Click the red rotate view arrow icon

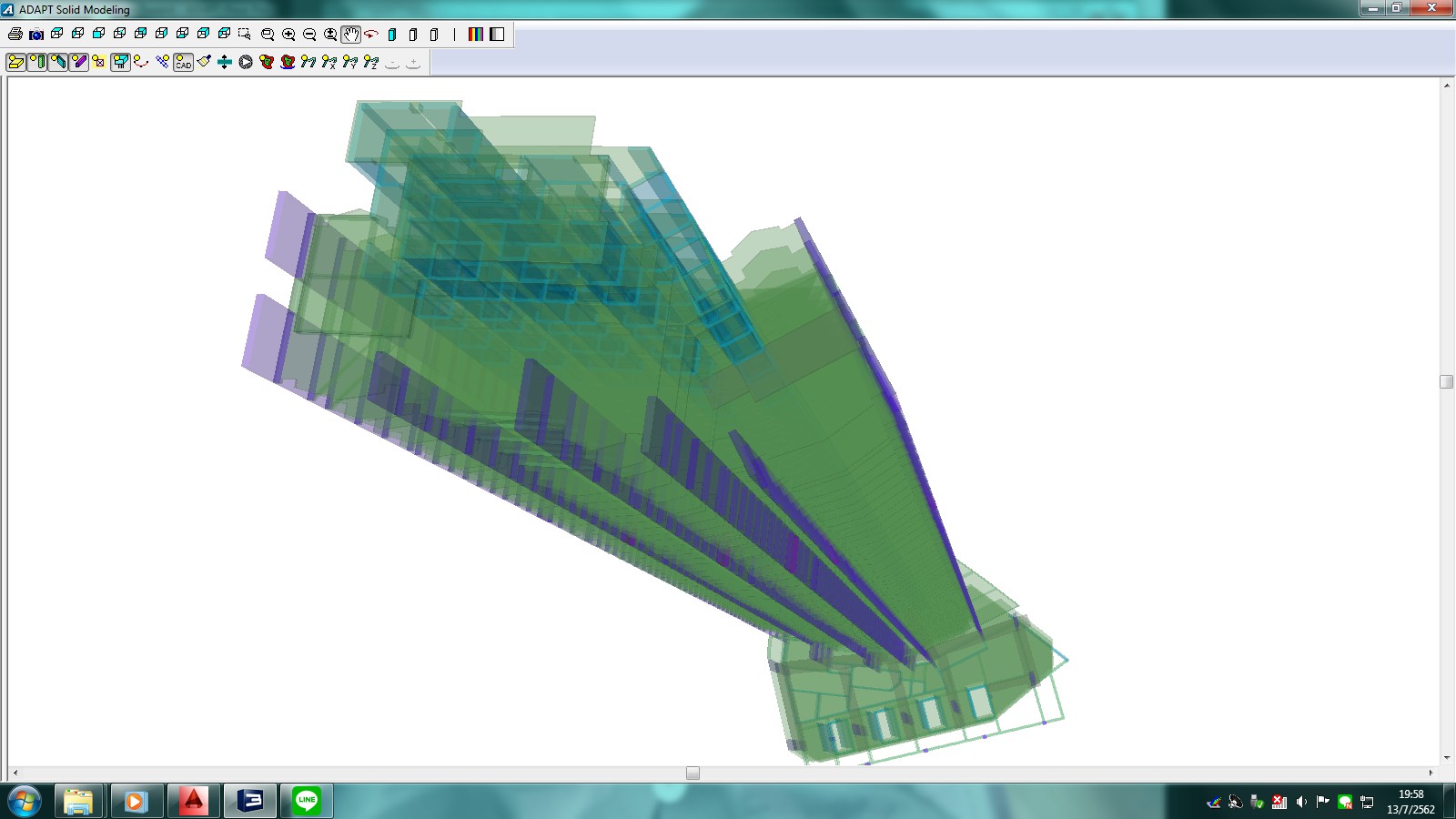[x=371, y=35]
